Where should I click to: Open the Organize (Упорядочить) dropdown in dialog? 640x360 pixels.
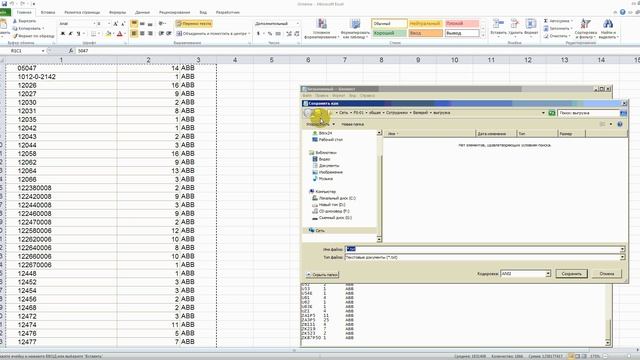click(320, 124)
